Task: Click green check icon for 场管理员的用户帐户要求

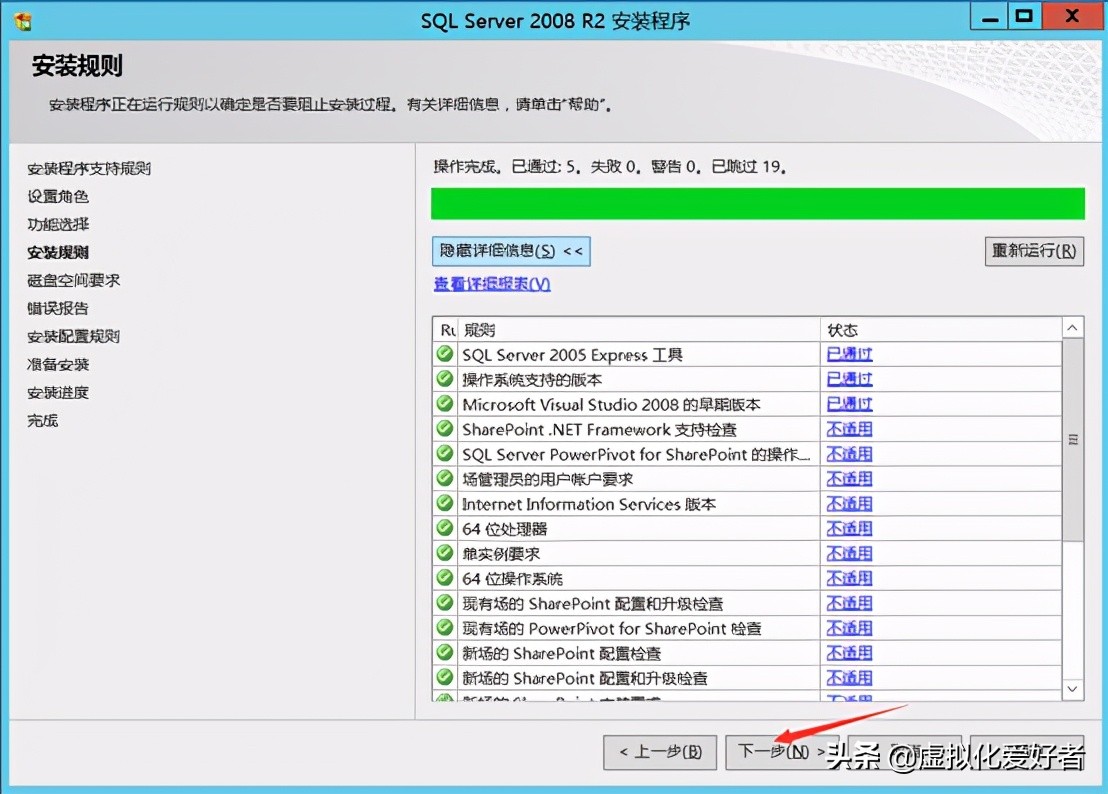Action: click(444, 478)
